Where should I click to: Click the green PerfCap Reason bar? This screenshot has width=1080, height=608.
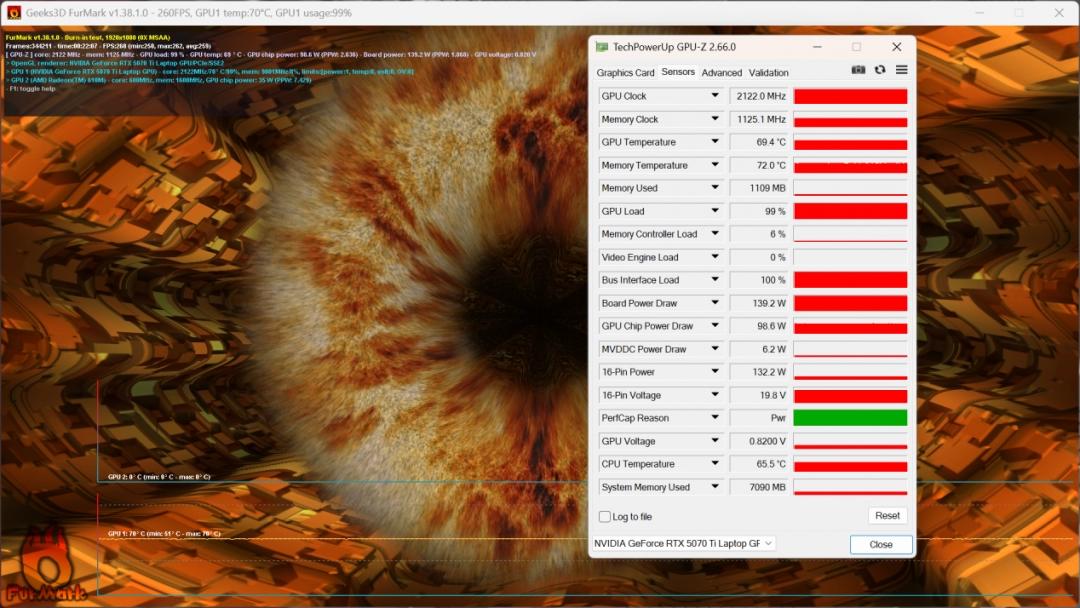click(x=850, y=418)
